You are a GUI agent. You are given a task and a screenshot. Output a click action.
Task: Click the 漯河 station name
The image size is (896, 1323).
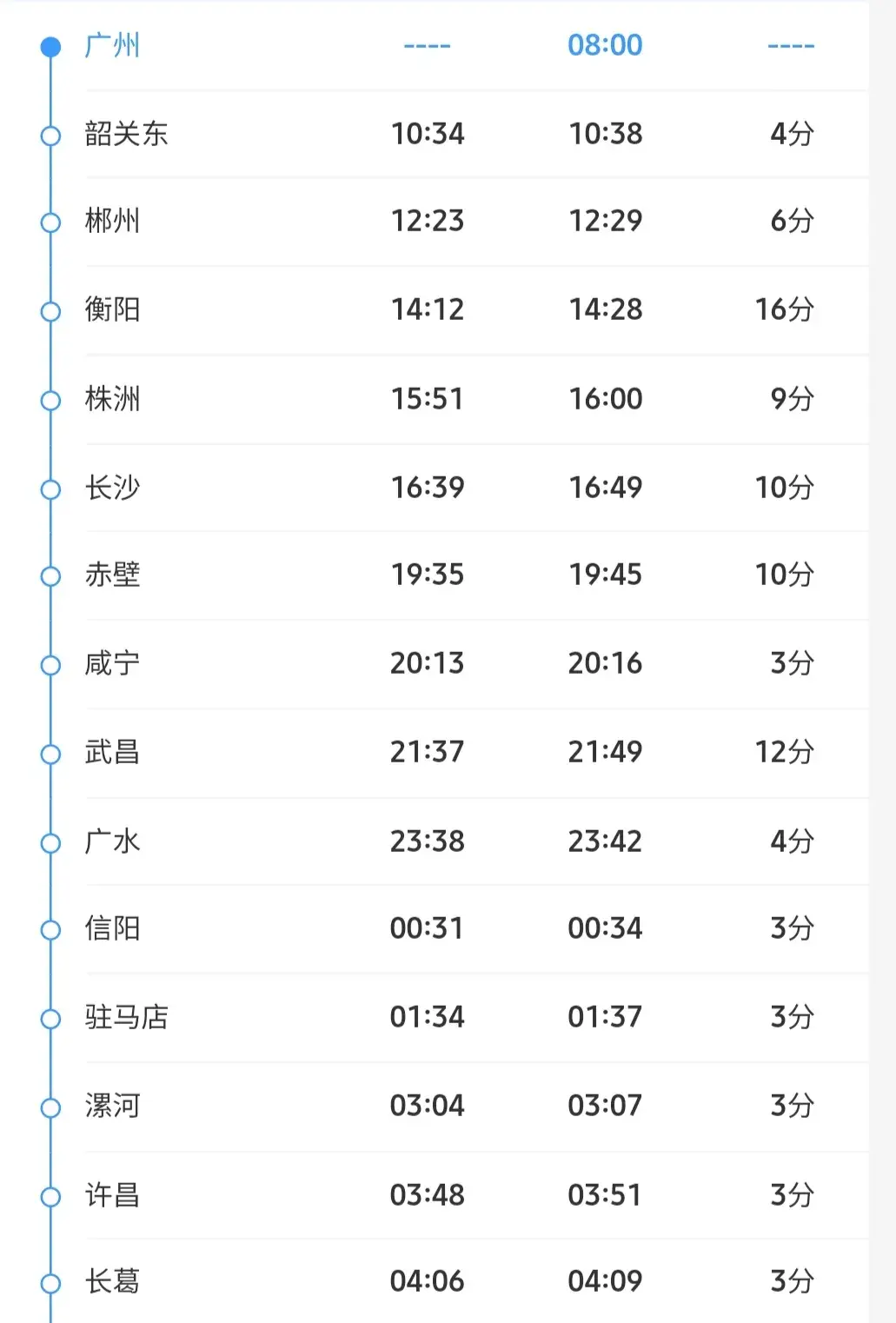[x=112, y=1106]
